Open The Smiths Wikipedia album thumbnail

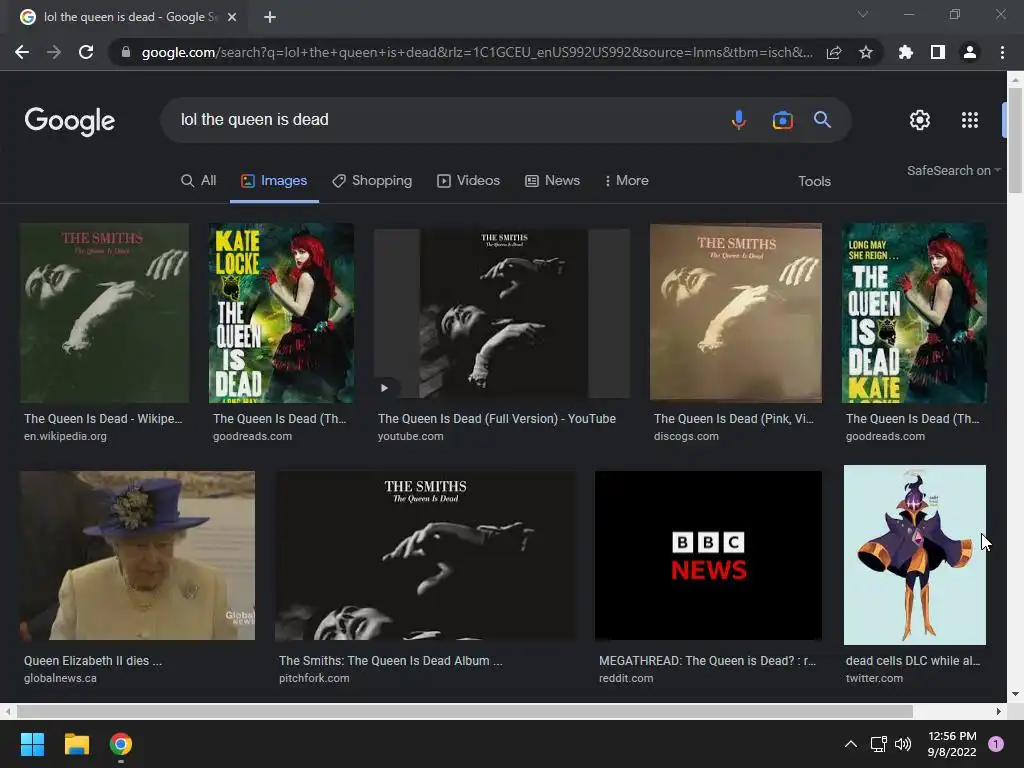(104, 313)
